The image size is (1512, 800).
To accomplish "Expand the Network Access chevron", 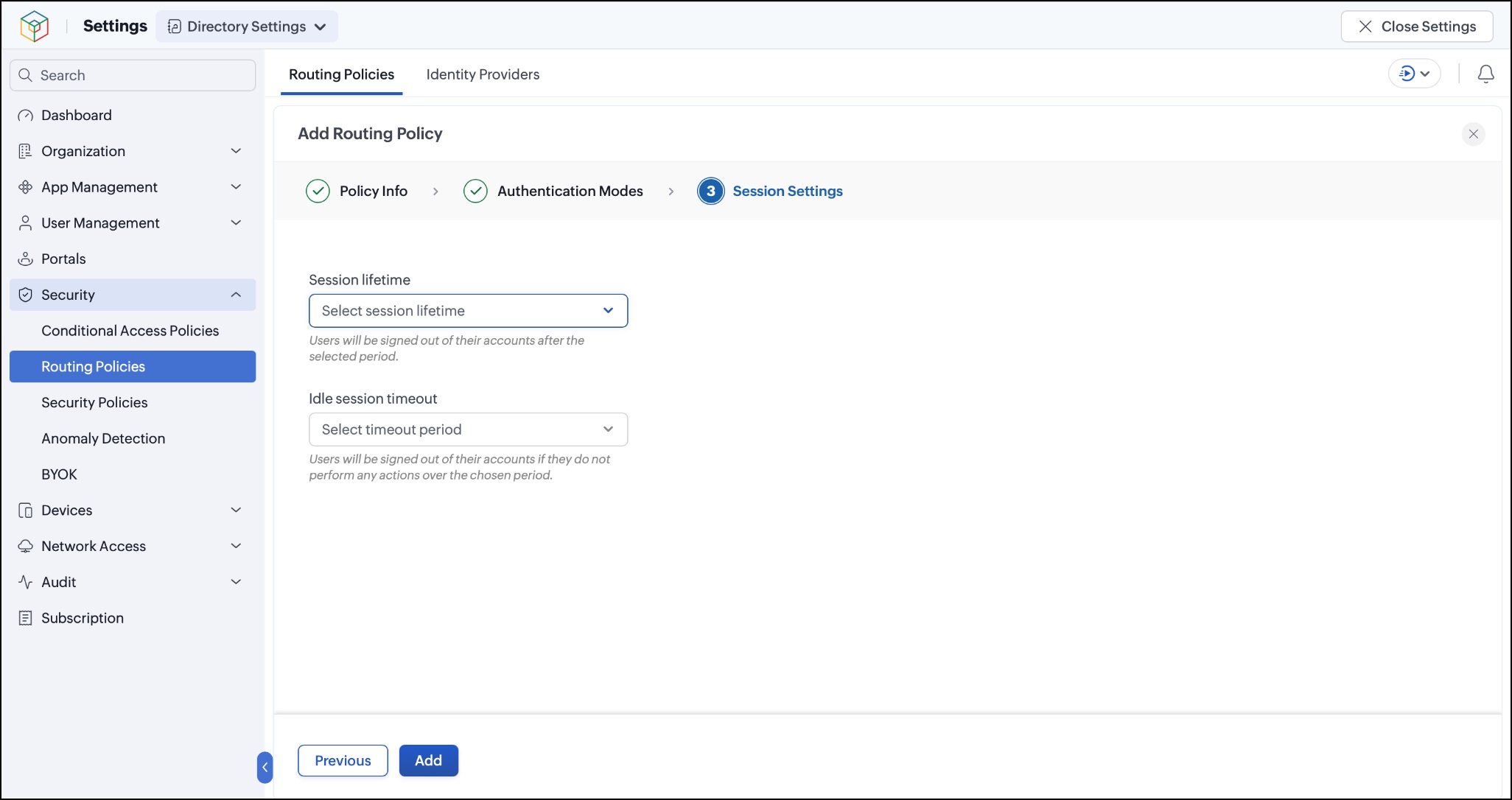I will click(237, 547).
